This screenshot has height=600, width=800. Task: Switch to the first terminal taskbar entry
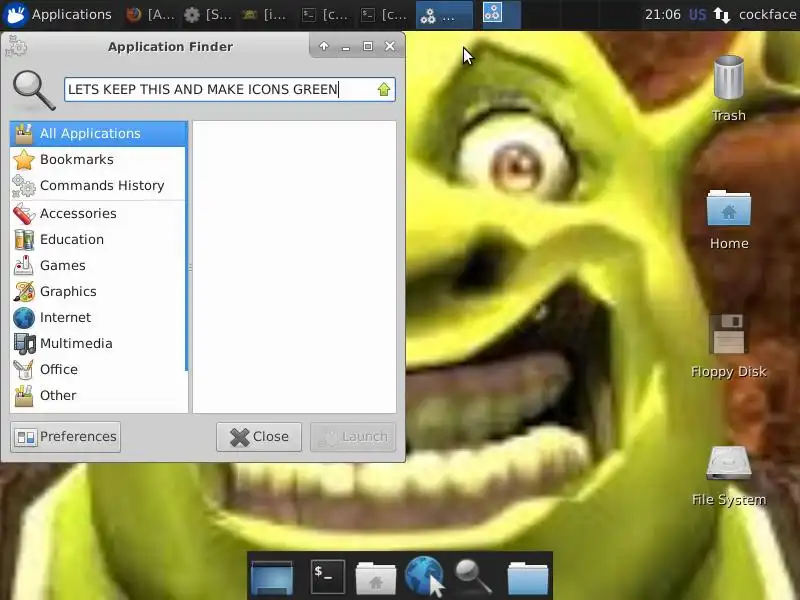click(x=324, y=14)
